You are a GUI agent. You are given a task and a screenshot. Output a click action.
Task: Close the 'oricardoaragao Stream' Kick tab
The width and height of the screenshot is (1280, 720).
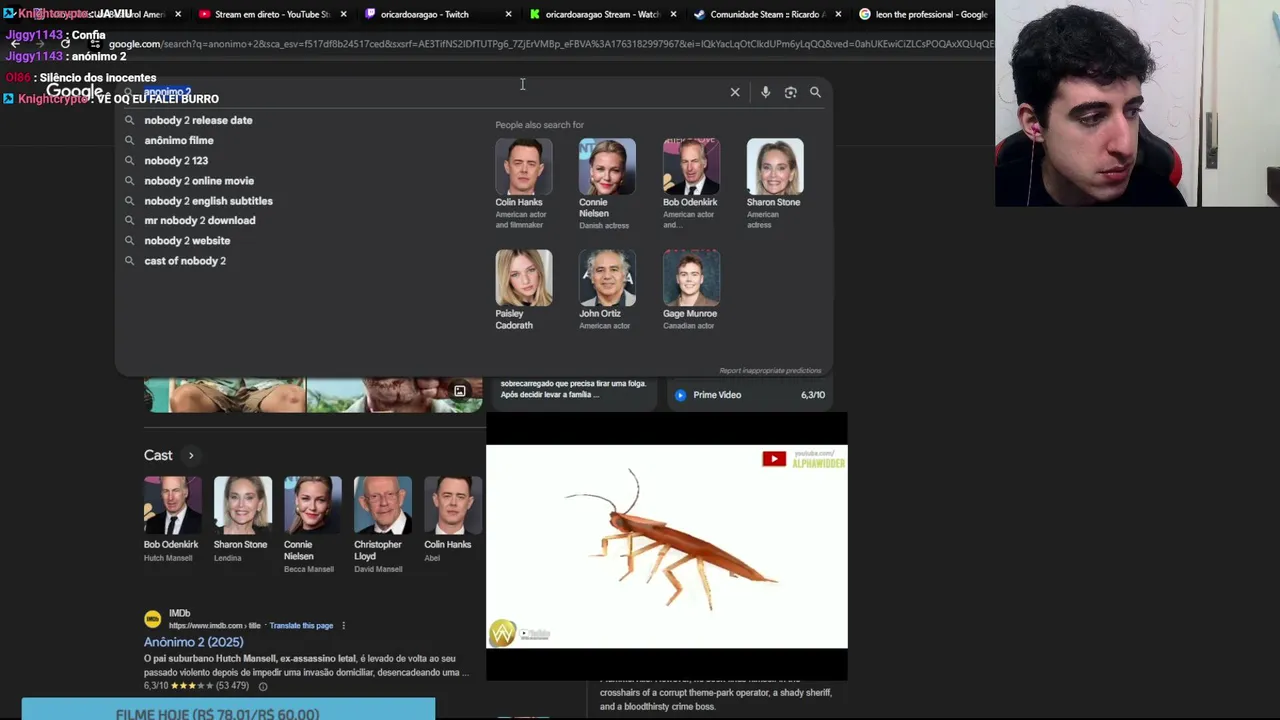[x=673, y=14]
